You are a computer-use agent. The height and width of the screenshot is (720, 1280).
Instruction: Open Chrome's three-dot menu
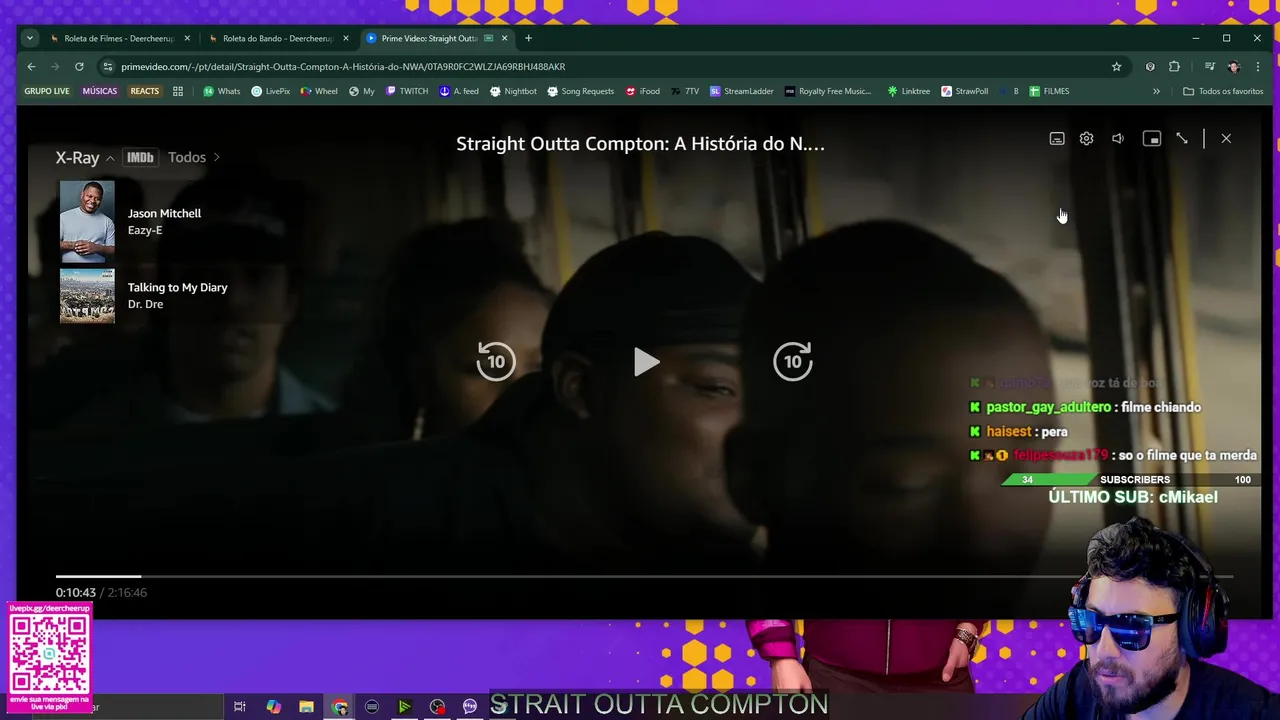[x=1257, y=66]
